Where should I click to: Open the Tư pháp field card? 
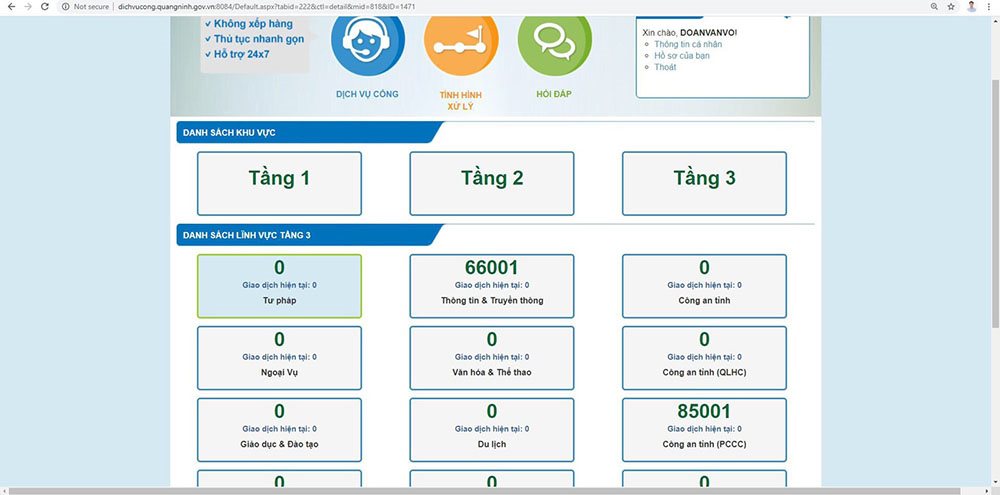point(279,286)
